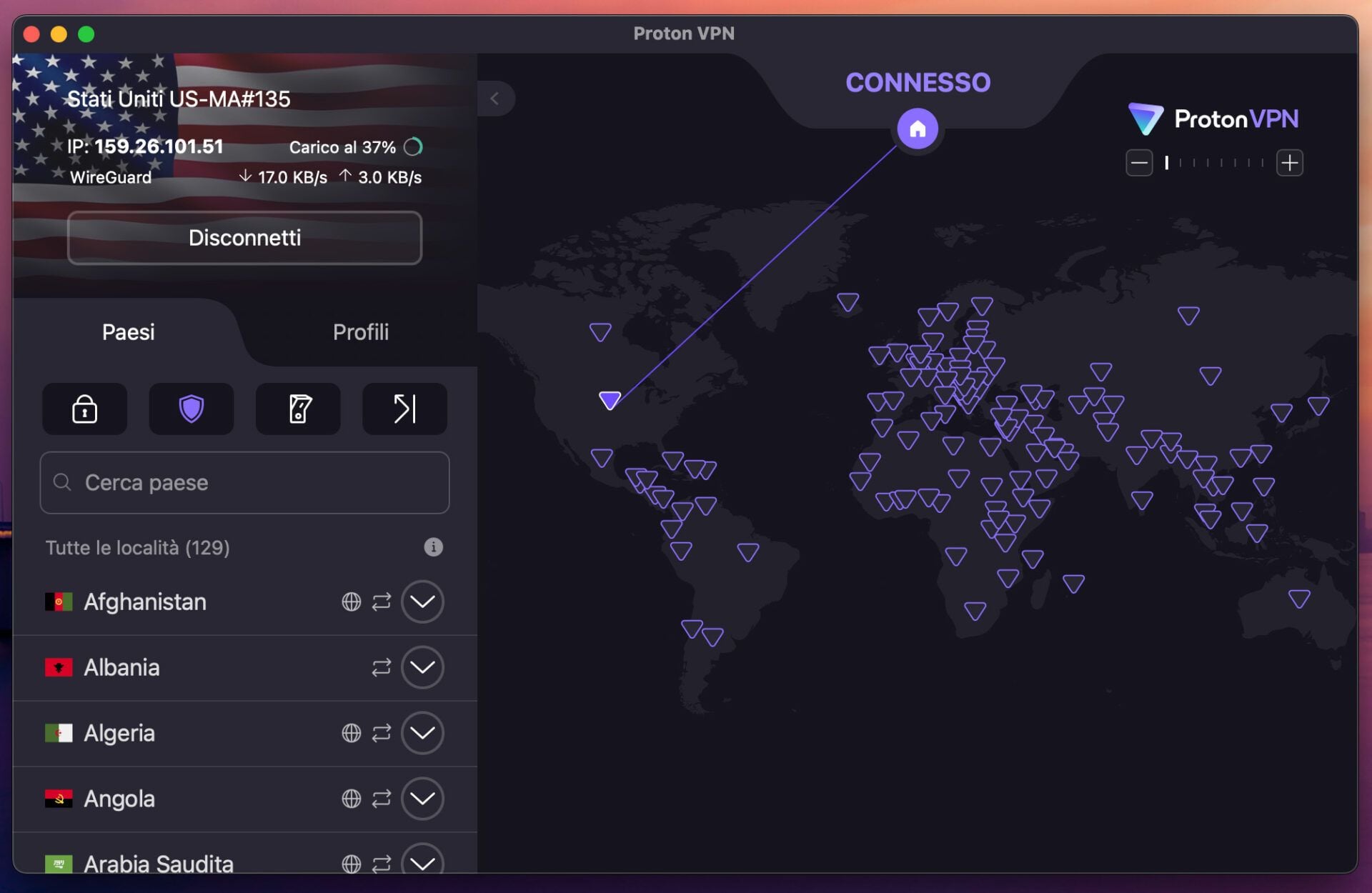Image resolution: width=1372 pixels, height=893 pixels.
Task: Switch to the Profili tab
Action: 361,331
